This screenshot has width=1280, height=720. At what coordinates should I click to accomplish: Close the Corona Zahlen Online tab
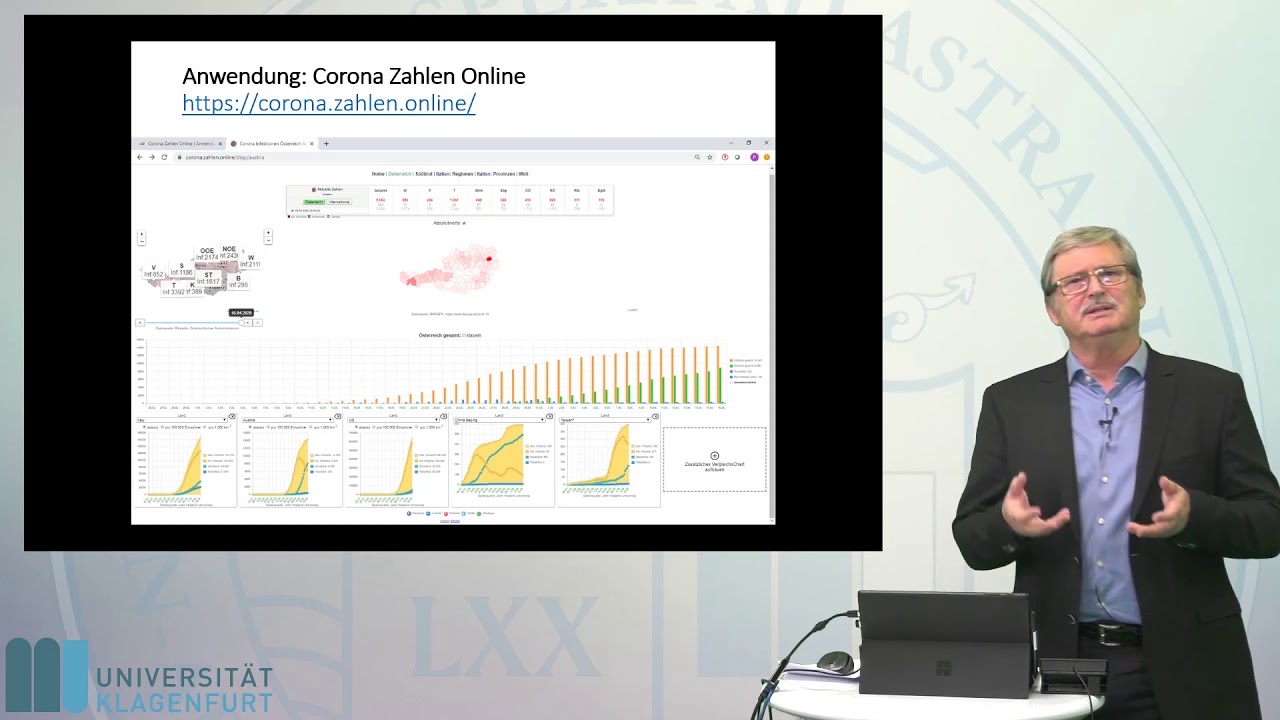click(x=220, y=143)
